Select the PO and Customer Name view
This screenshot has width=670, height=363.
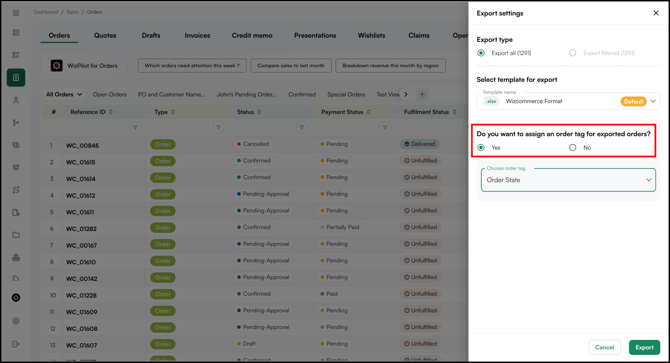171,94
